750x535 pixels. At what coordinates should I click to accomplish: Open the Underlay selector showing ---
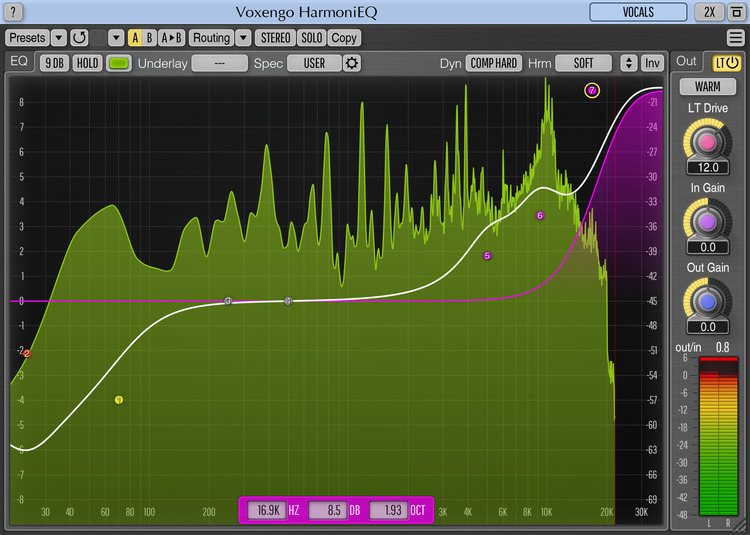pyautogui.click(x=220, y=63)
